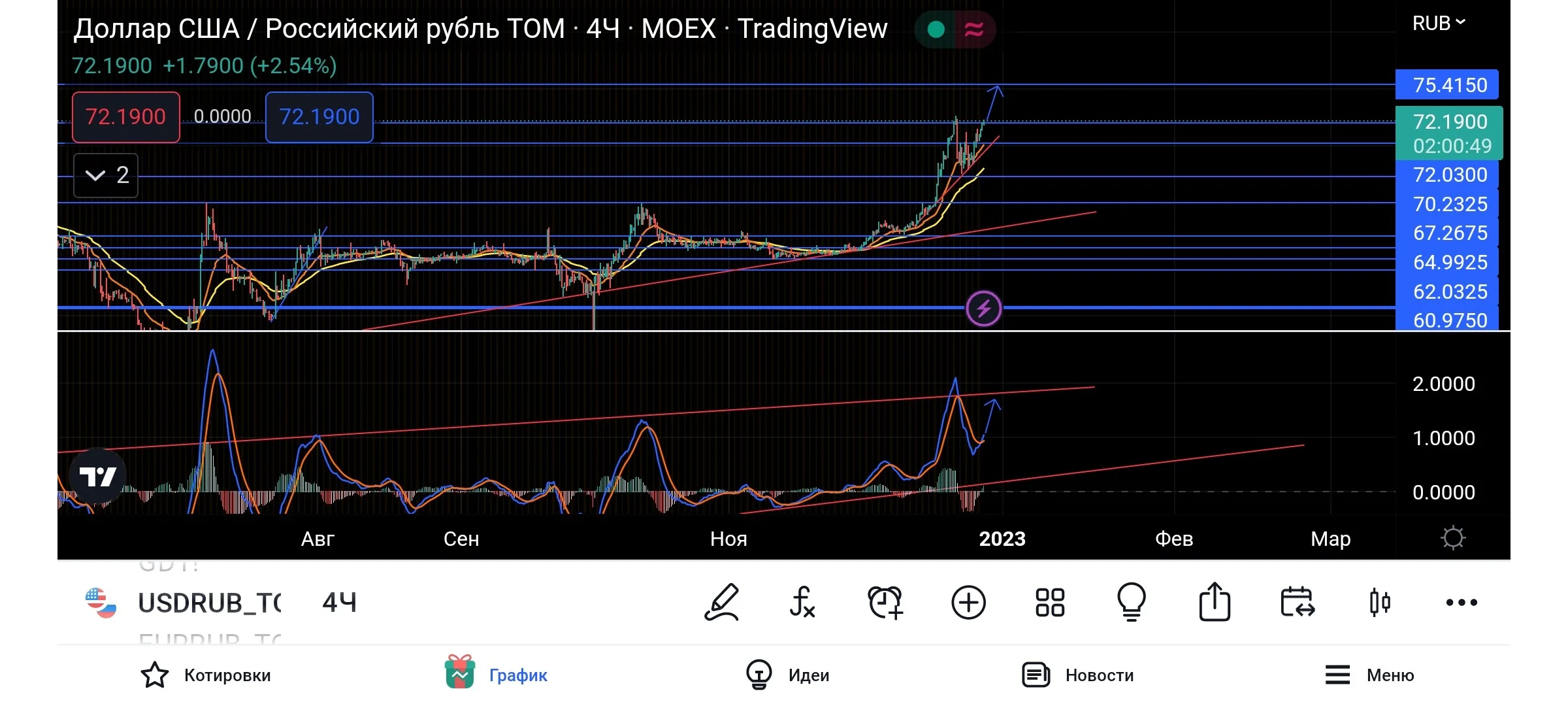Open the Идеи tab
This screenshot has height=706, width=1568.
click(x=787, y=675)
